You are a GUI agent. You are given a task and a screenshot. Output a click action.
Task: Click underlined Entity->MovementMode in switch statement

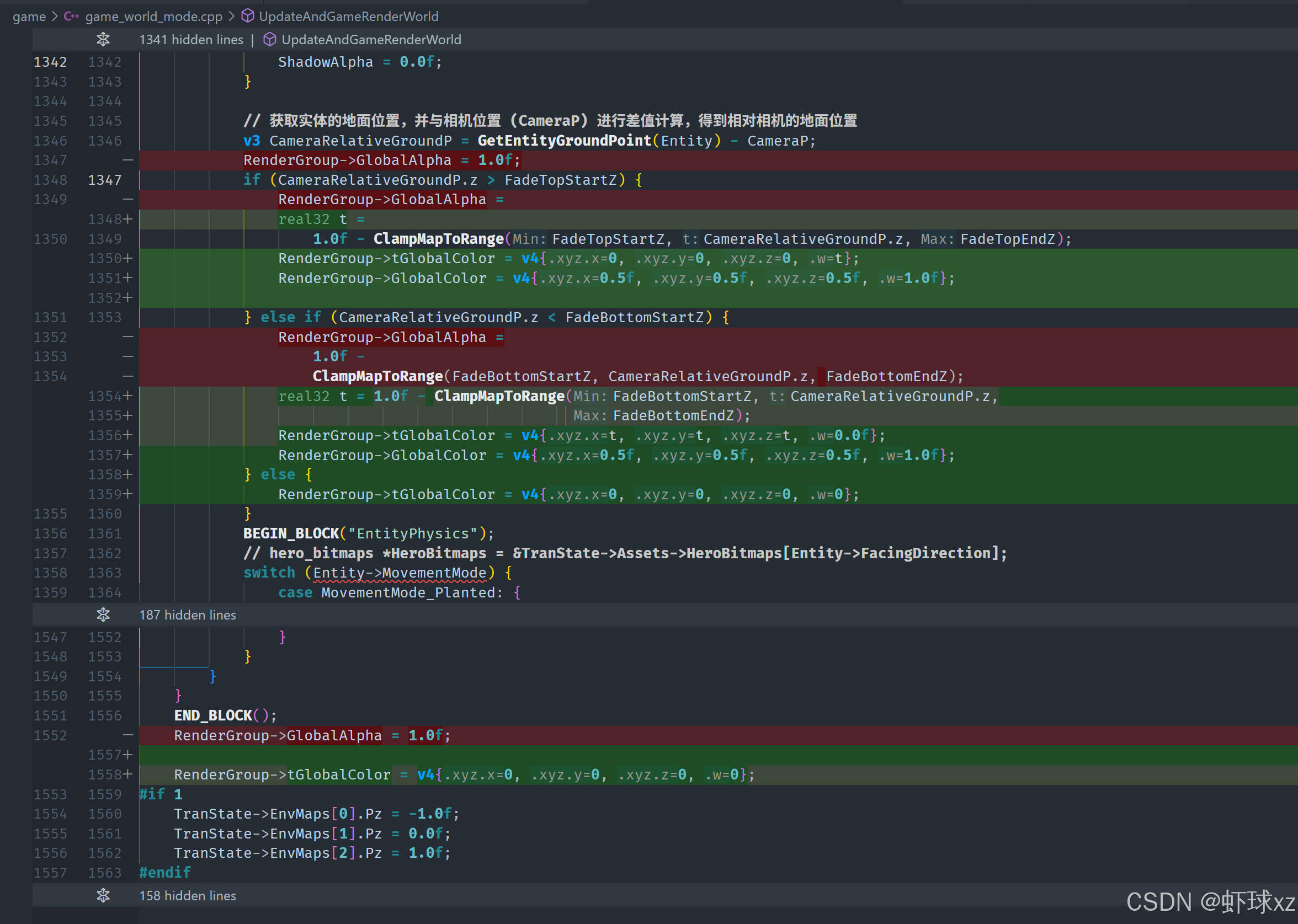[x=400, y=573]
